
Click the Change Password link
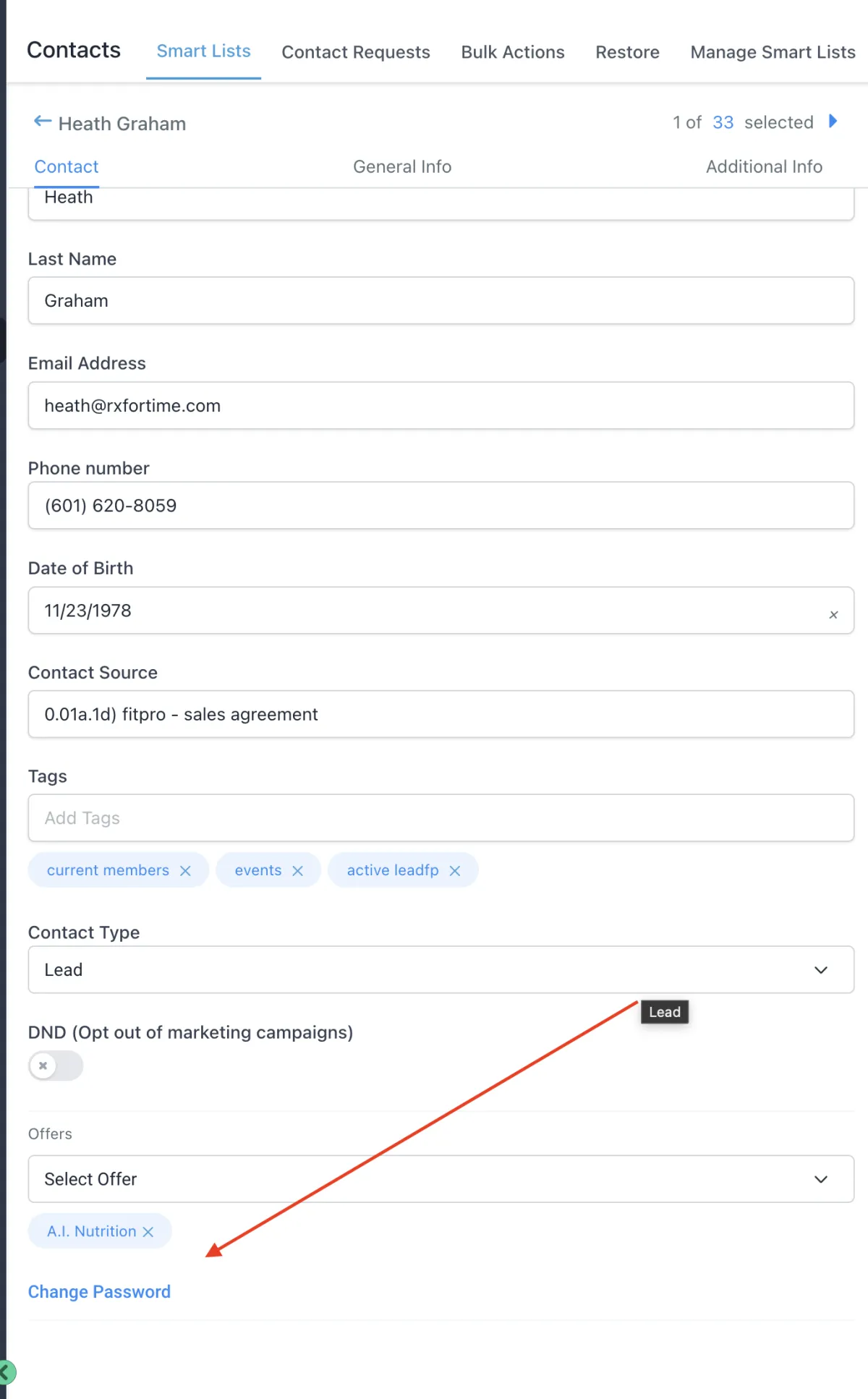coord(99,1292)
